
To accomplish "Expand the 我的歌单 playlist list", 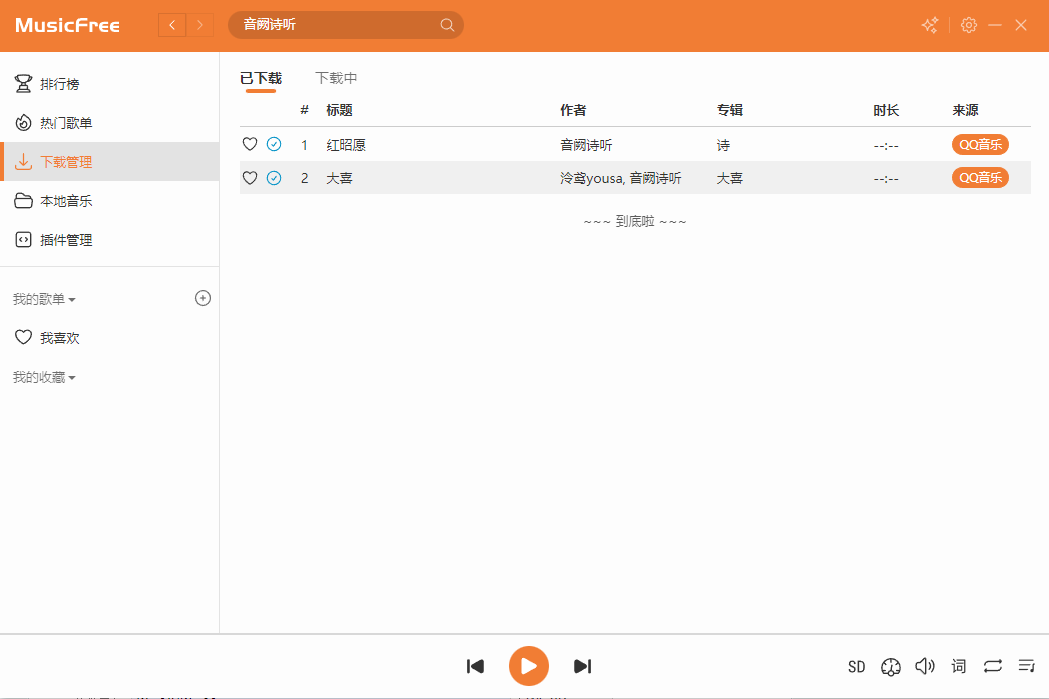I will pos(40,298).
